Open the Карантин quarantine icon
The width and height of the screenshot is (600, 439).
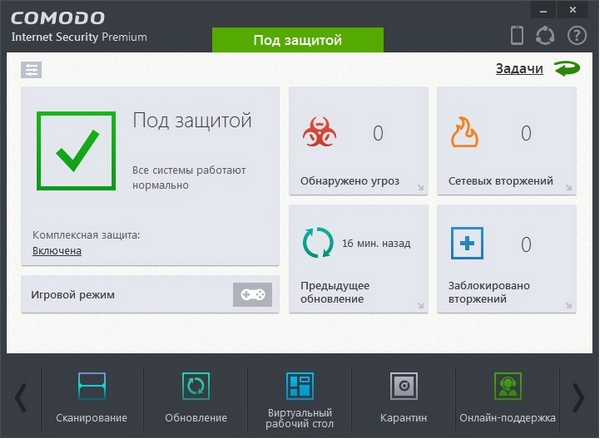pos(404,386)
